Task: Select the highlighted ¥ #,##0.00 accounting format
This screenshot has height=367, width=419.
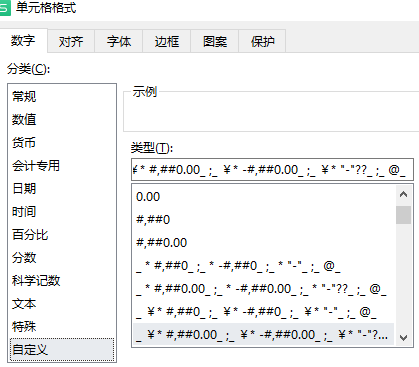Action: click(263, 335)
